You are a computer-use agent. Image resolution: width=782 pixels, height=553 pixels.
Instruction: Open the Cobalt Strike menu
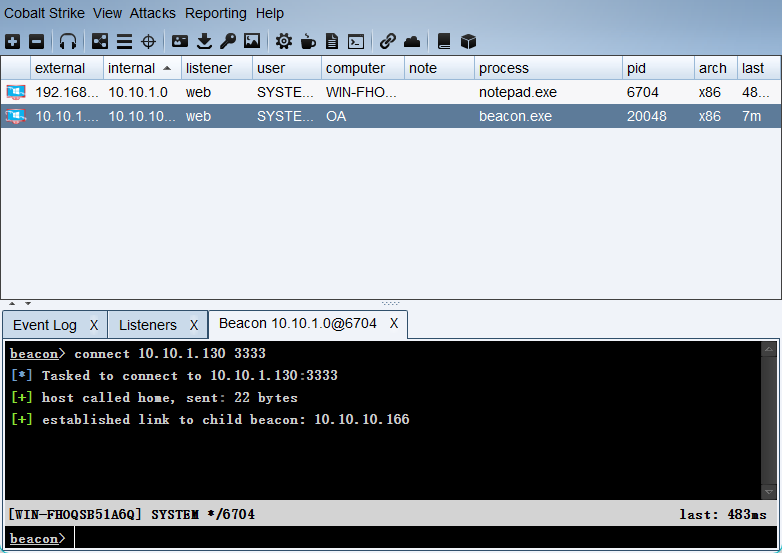click(x=44, y=13)
